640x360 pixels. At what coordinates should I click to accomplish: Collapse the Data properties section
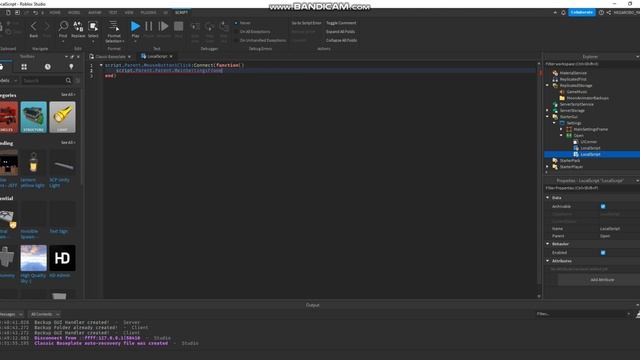click(x=548, y=198)
